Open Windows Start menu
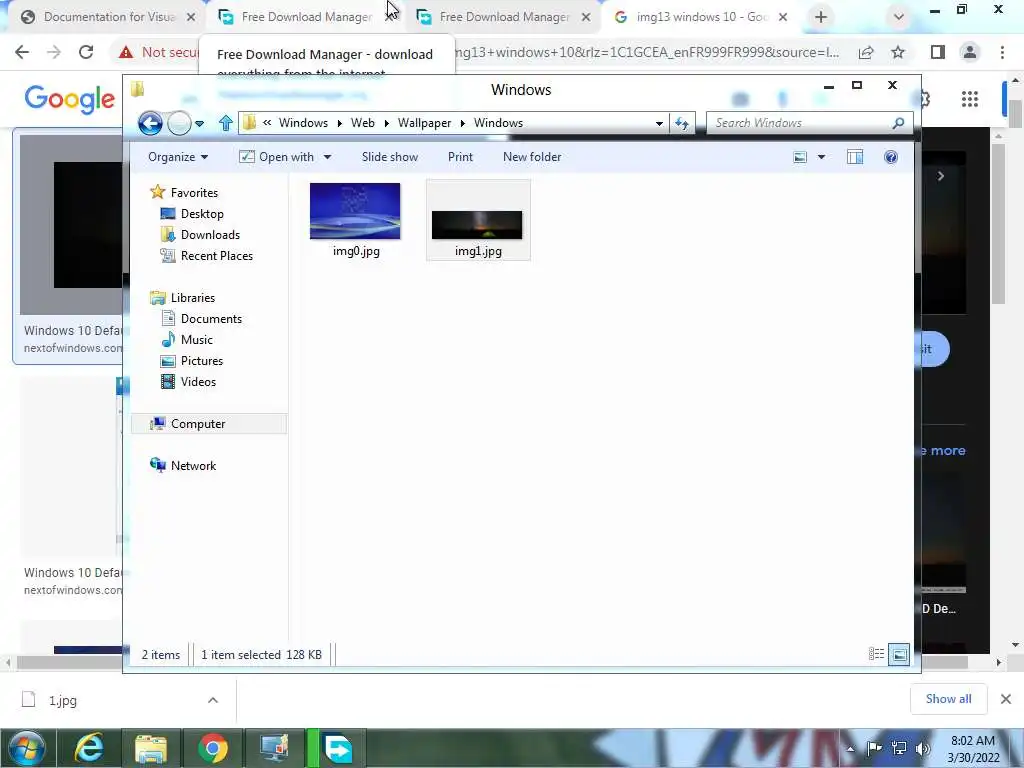 tap(27, 748)
